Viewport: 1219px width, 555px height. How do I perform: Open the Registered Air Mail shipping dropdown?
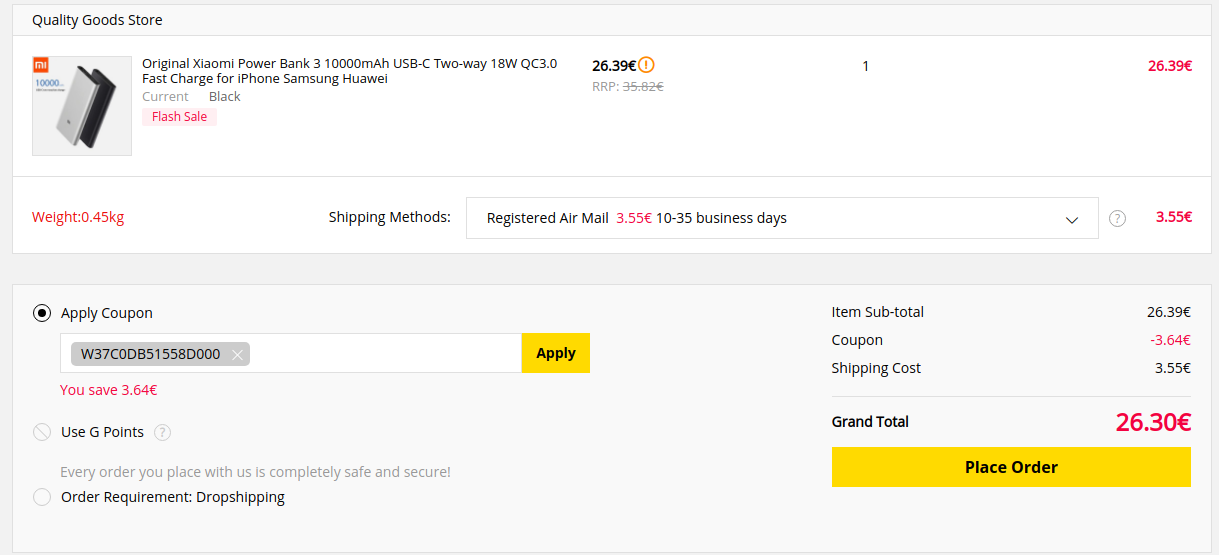(x=782, y=218)
